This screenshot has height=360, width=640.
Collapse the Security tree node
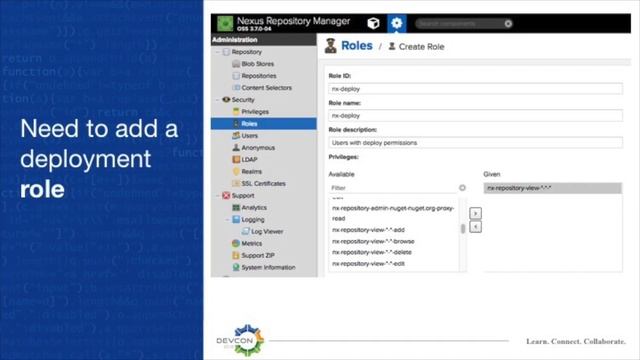click(x=218, y=100)
